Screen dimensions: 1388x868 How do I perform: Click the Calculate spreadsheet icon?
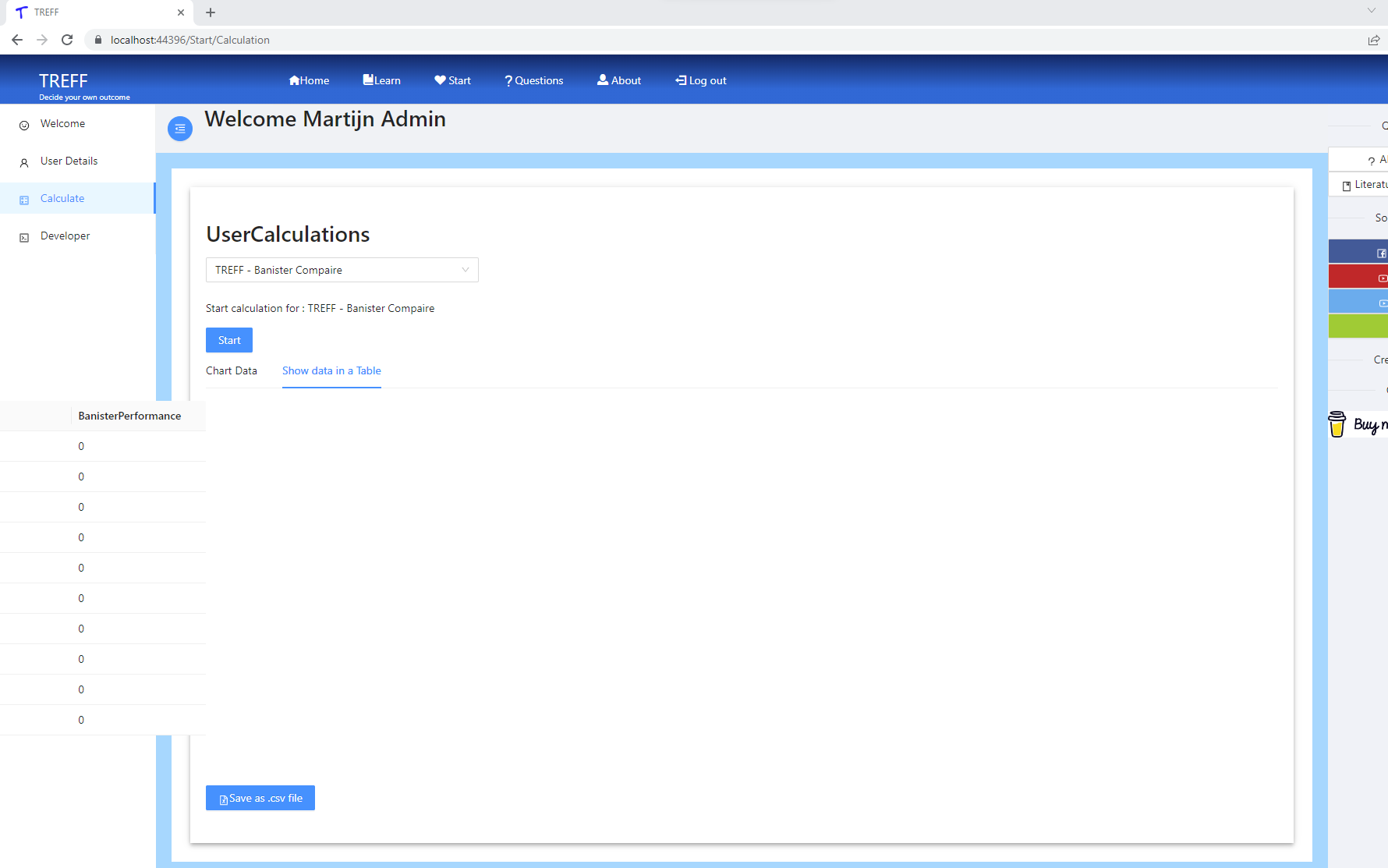[x=23, y=198]
